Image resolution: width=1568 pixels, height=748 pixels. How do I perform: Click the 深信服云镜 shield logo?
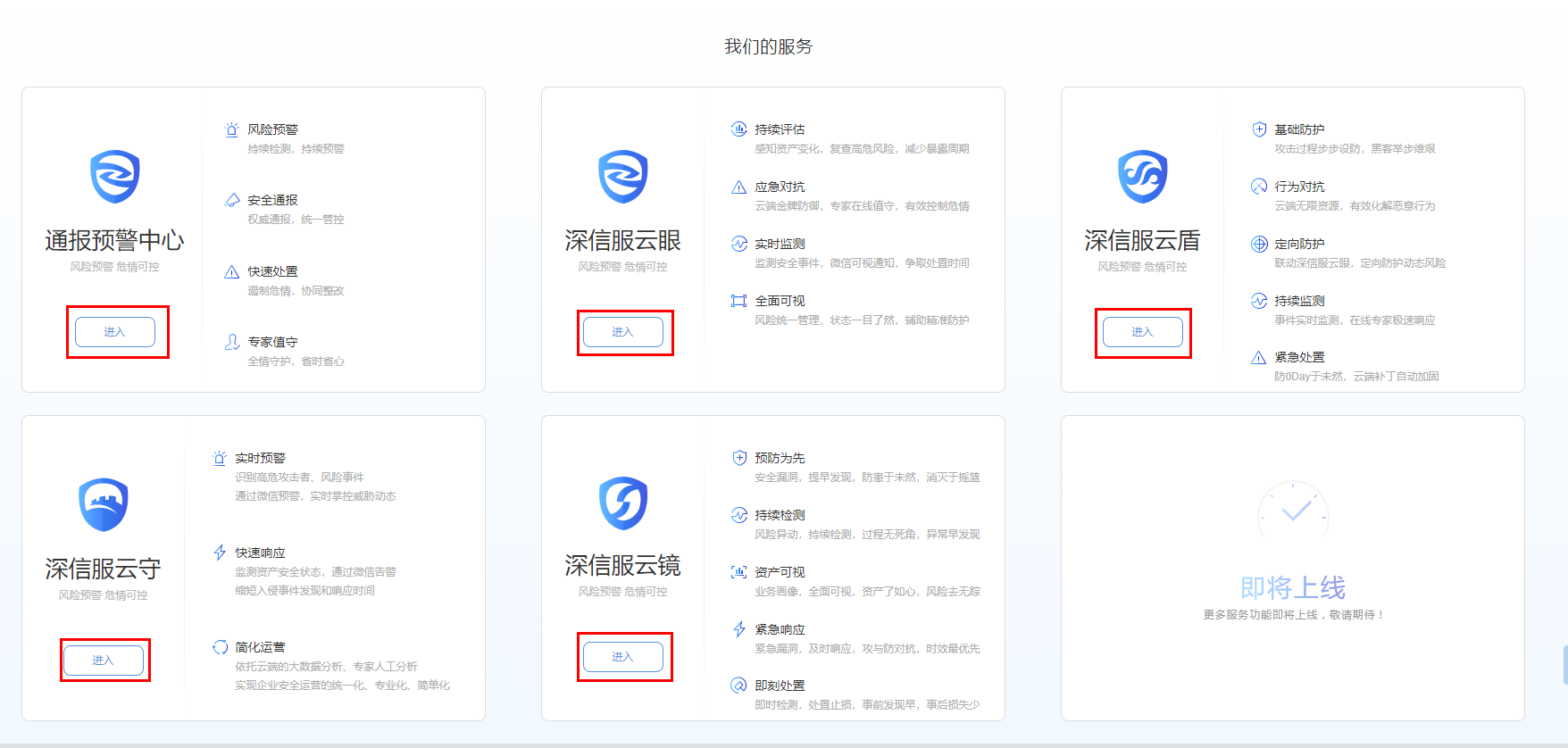tap(623, 503)
